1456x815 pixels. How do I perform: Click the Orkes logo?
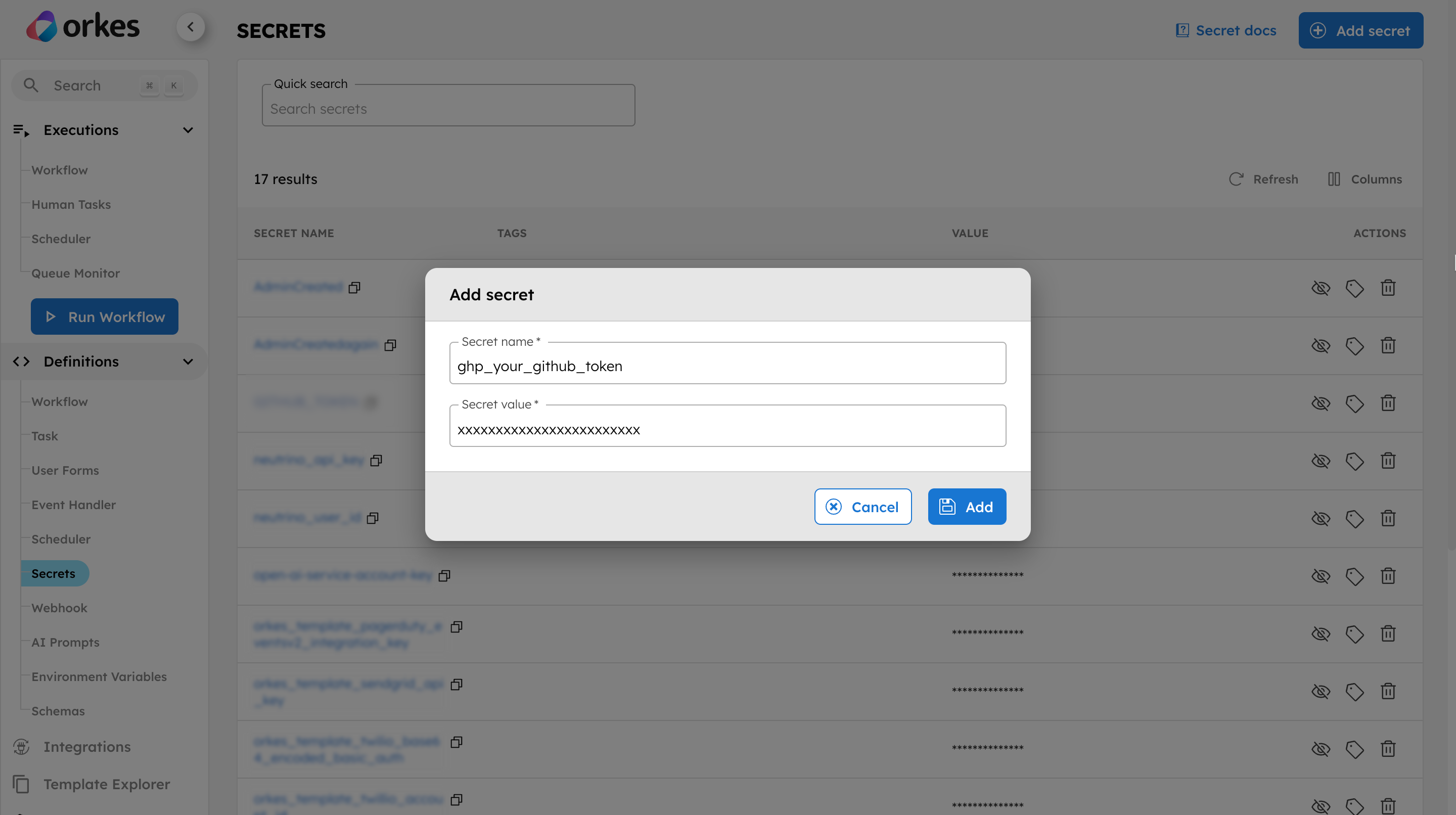tap(82, 25)
